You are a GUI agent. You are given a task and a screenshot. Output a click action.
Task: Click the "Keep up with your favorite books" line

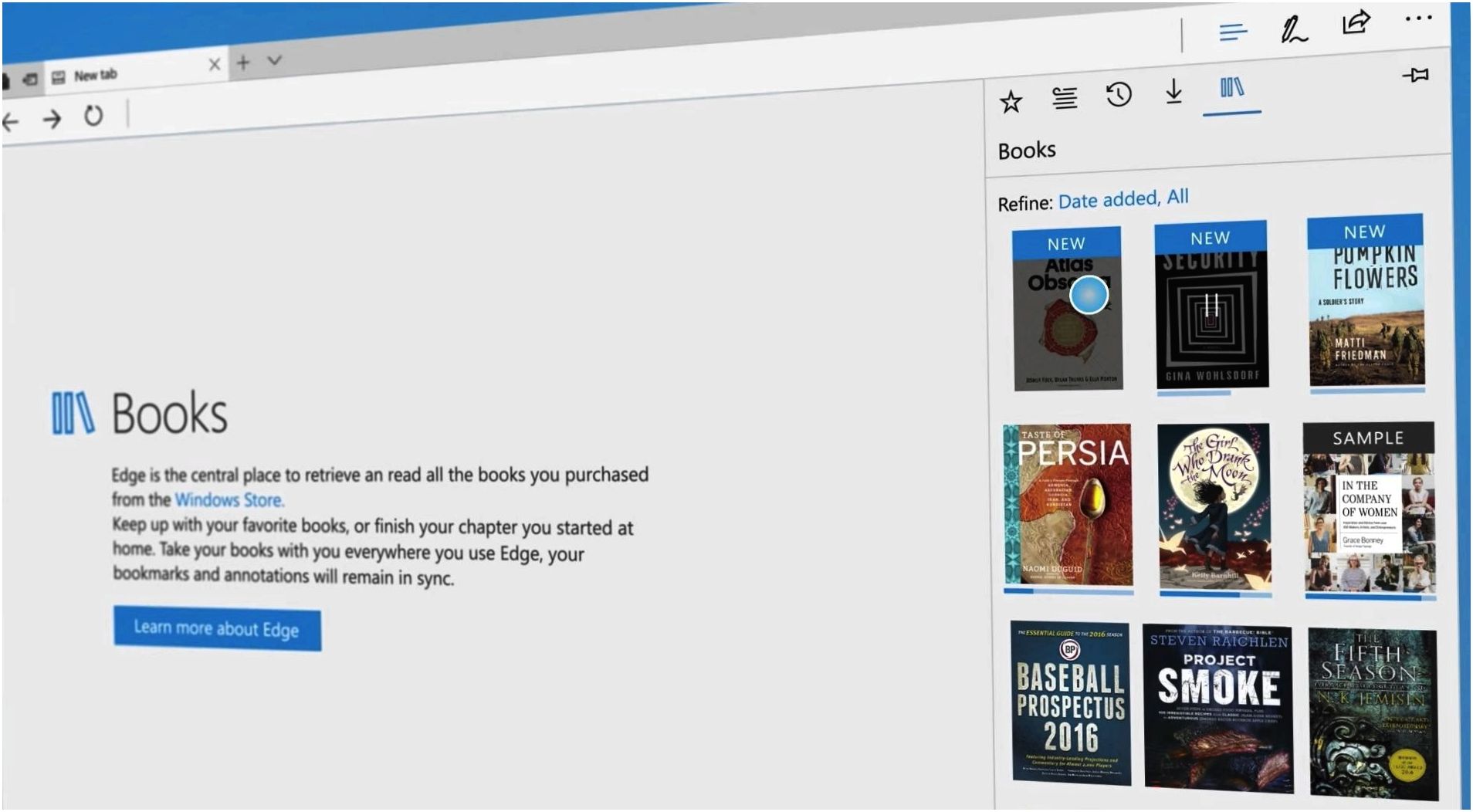pos(373,526)
